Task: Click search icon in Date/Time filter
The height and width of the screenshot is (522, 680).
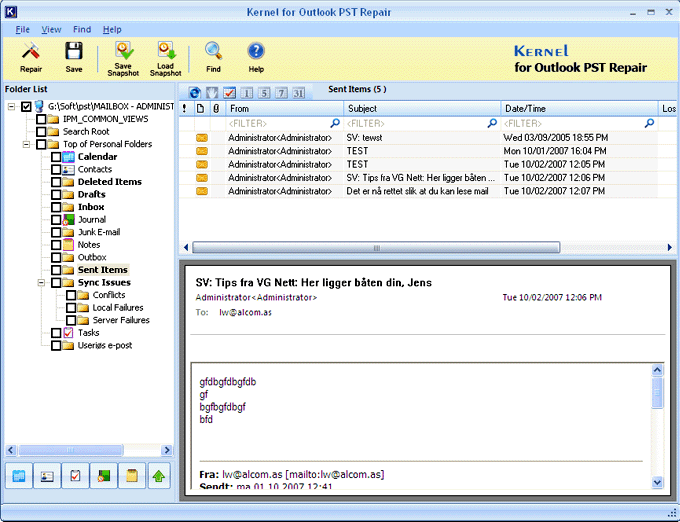Action: [x=649, y=123]
